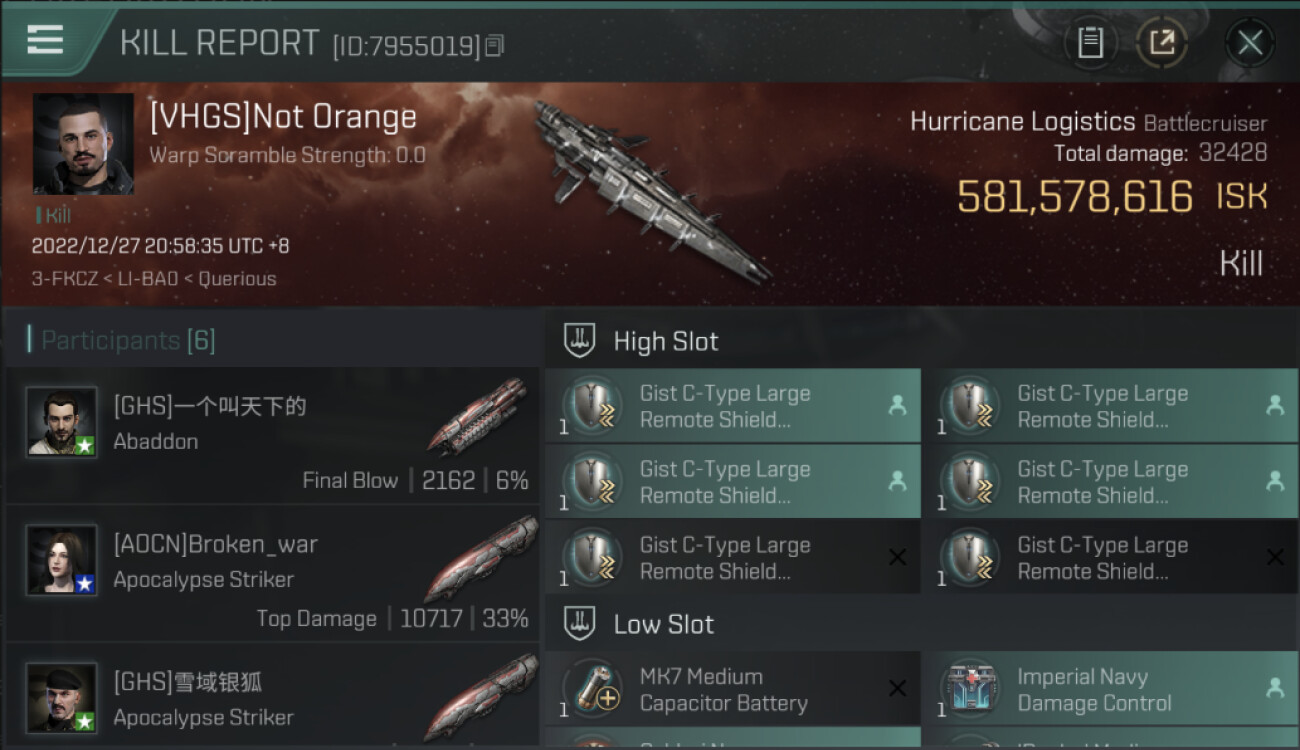Image resolution: width=1300 pixels, height=750 pixels.
Task: Expand the High Slot section header
Action: coord(922,340)
